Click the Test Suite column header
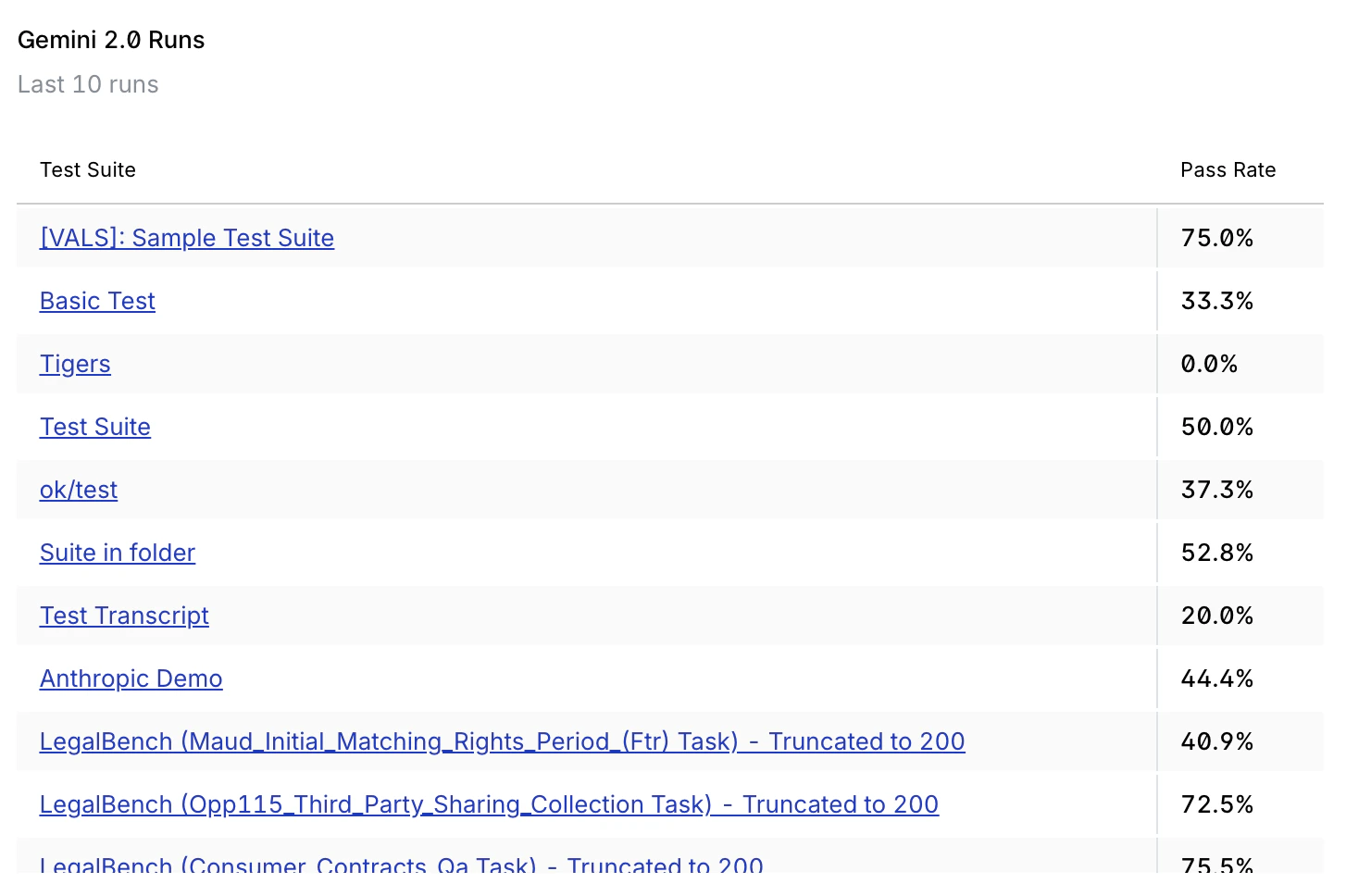 pyautogui.click(x=88, y=169)
